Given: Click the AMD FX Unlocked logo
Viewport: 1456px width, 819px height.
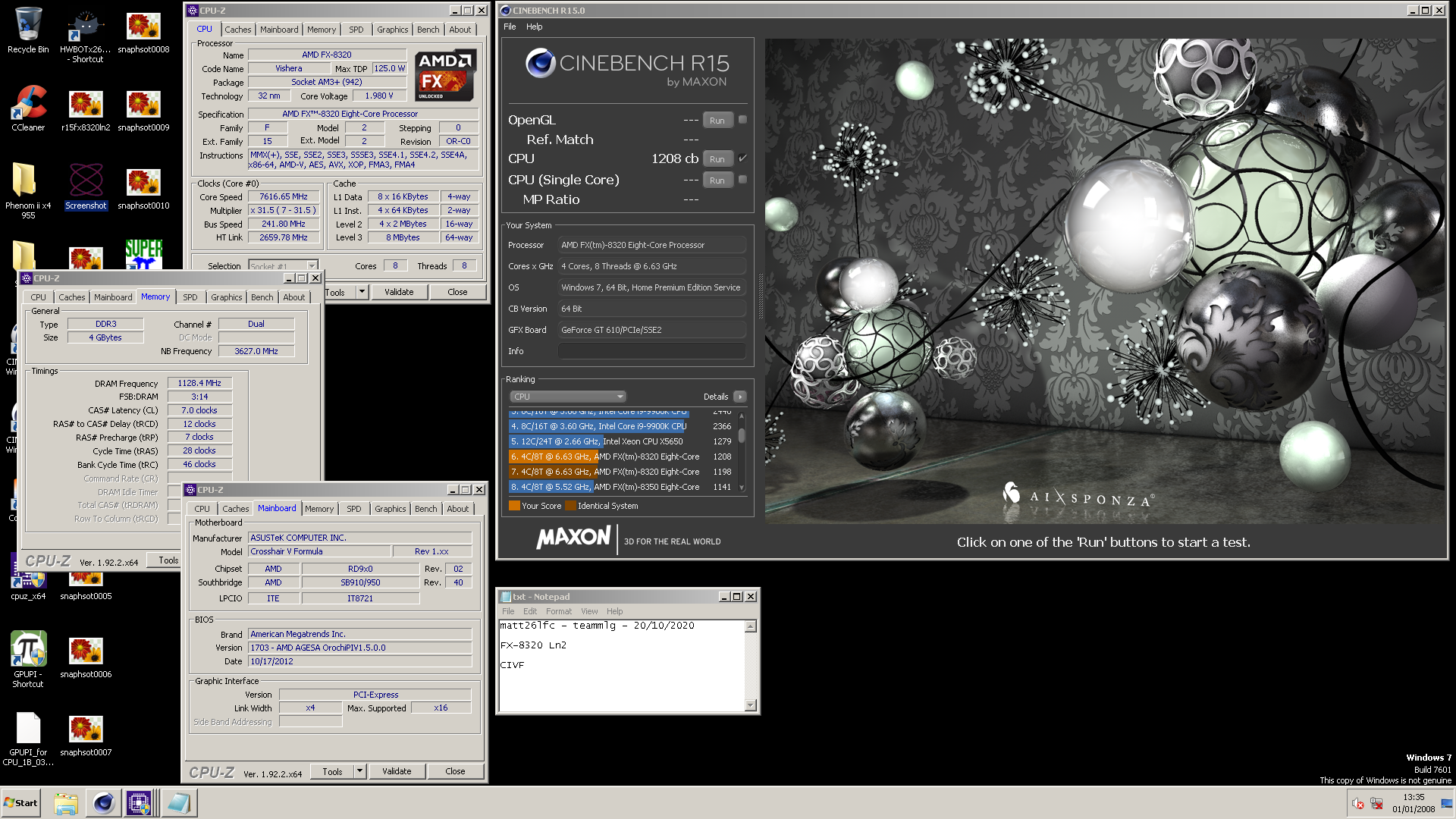Looking at the screenshot, I should pyautogui.click(x=446, y=75).
